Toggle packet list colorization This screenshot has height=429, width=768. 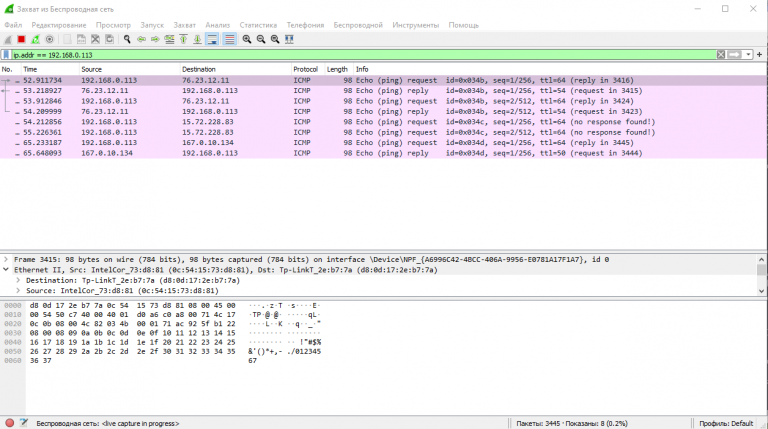pyautogui.click(x=230, y=40)
